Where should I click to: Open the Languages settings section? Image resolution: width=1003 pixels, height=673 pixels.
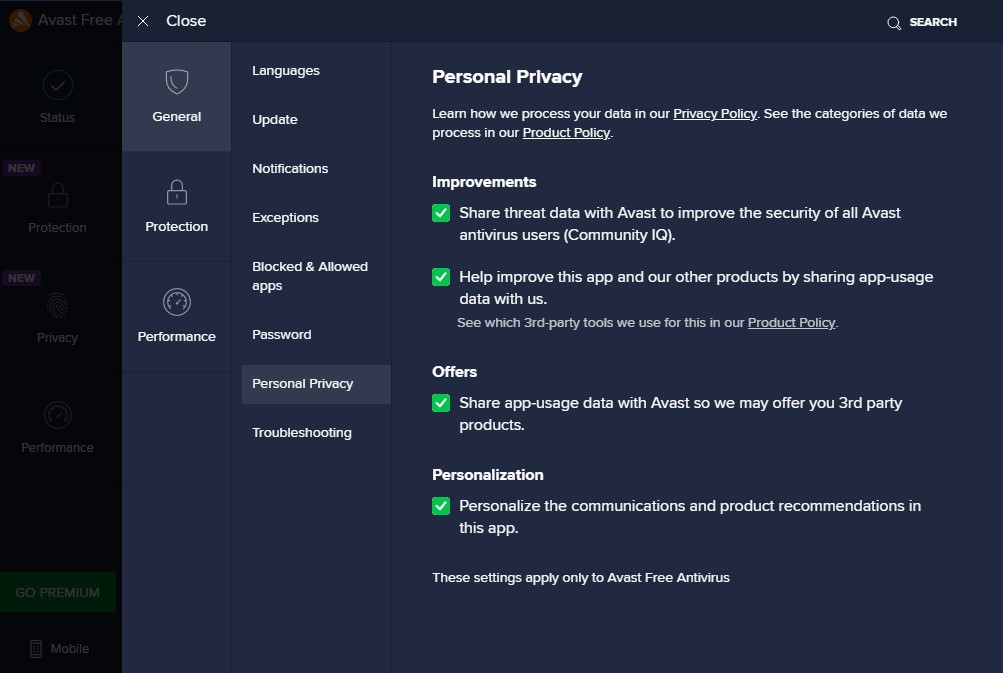286,71
